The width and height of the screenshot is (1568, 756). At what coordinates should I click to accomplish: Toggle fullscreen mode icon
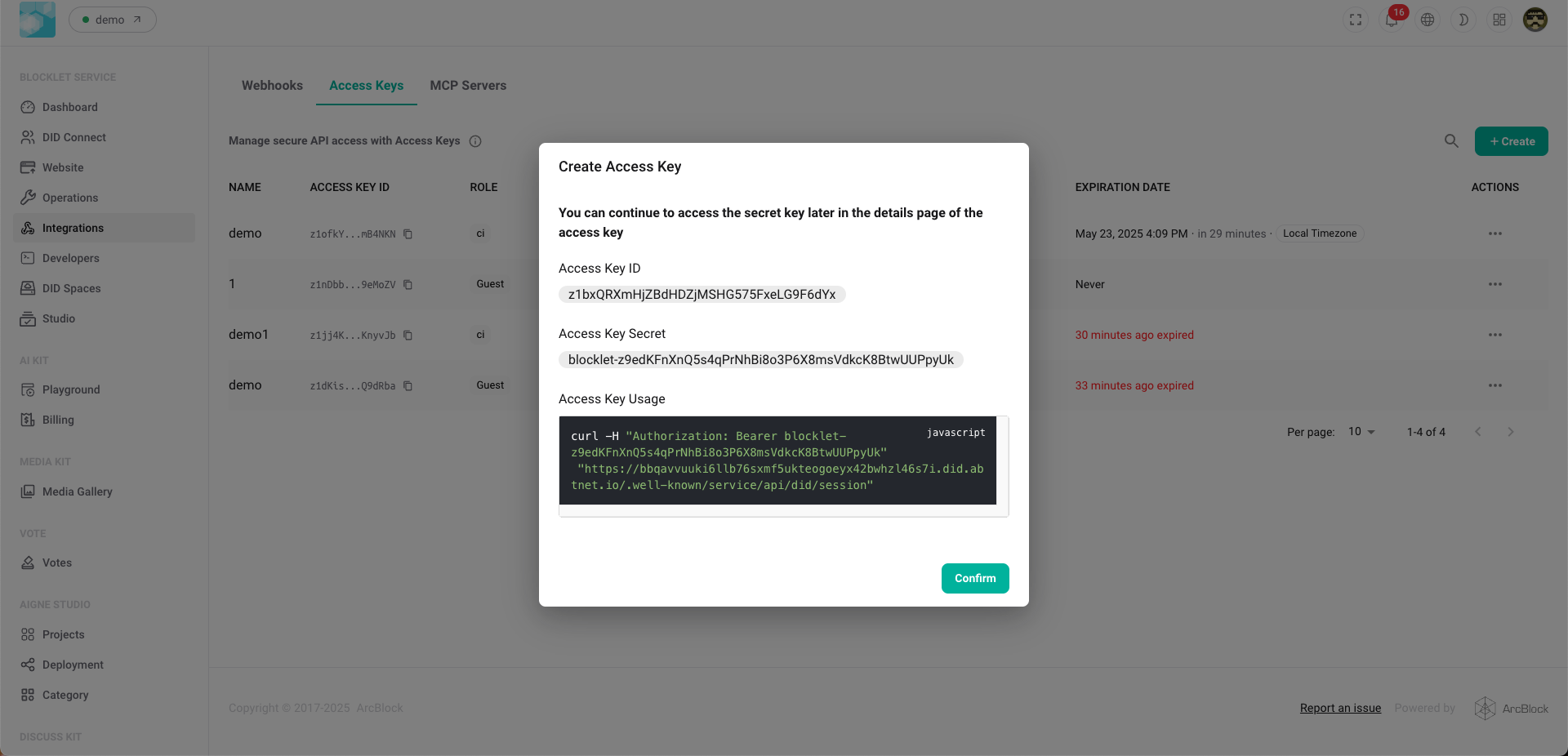pos(1356,20)
